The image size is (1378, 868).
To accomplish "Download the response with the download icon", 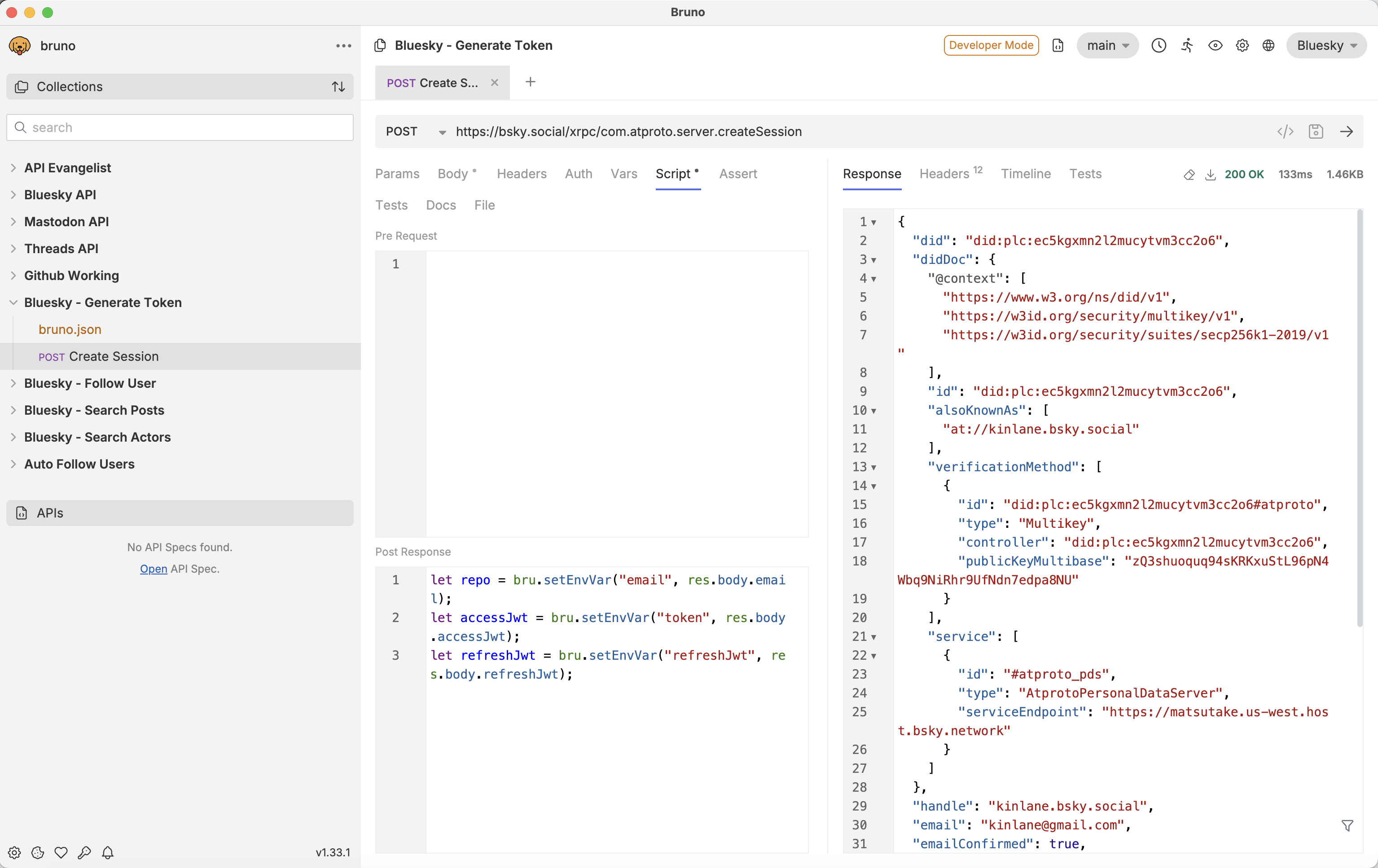I will (1211, 175).
